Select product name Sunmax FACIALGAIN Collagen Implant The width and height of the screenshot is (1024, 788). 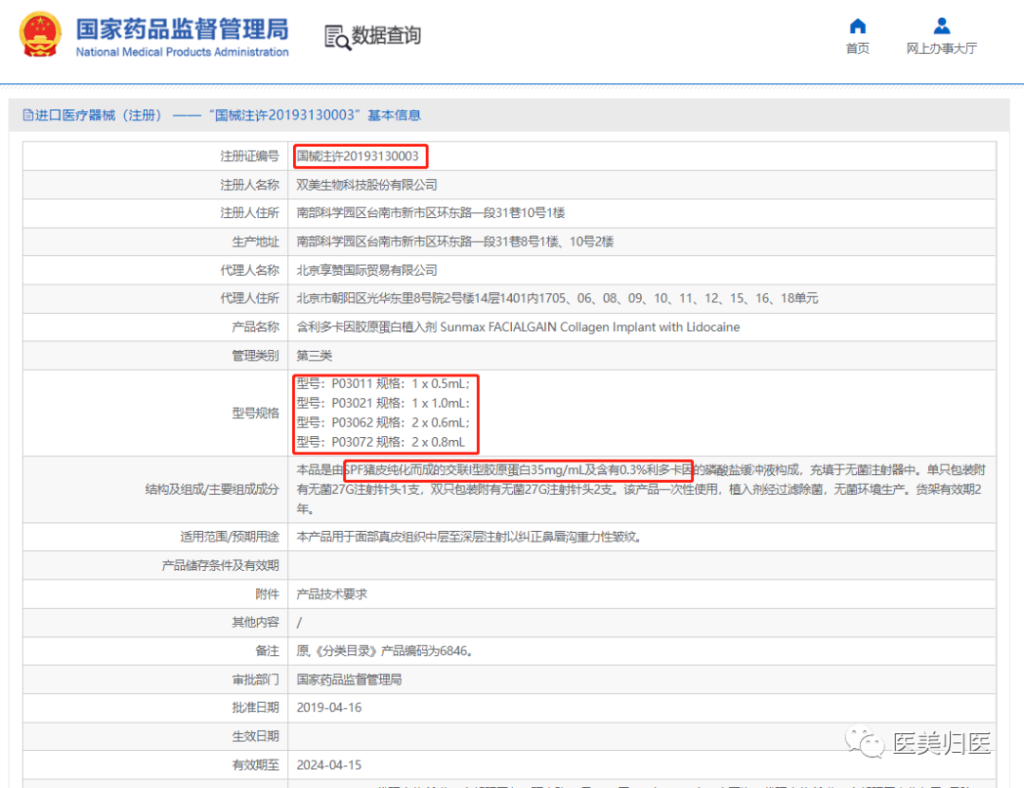click(x=518, y=327)
